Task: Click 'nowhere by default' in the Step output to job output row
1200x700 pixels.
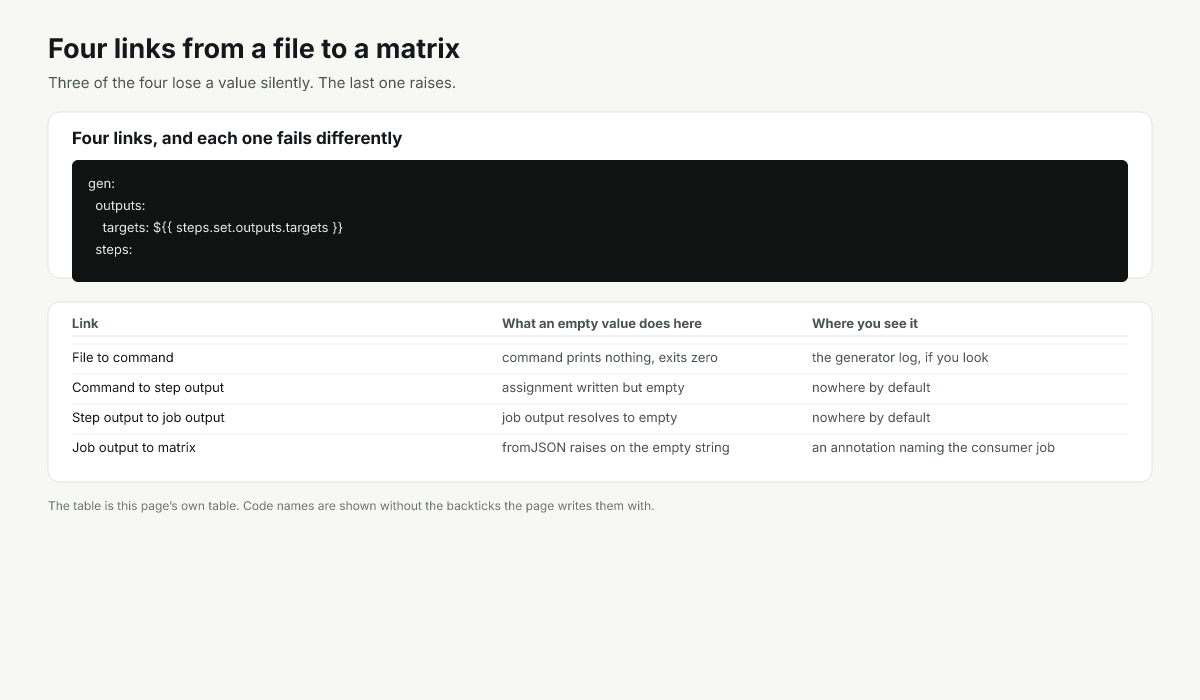Action: pyautogui.click(x=871, y=417)
